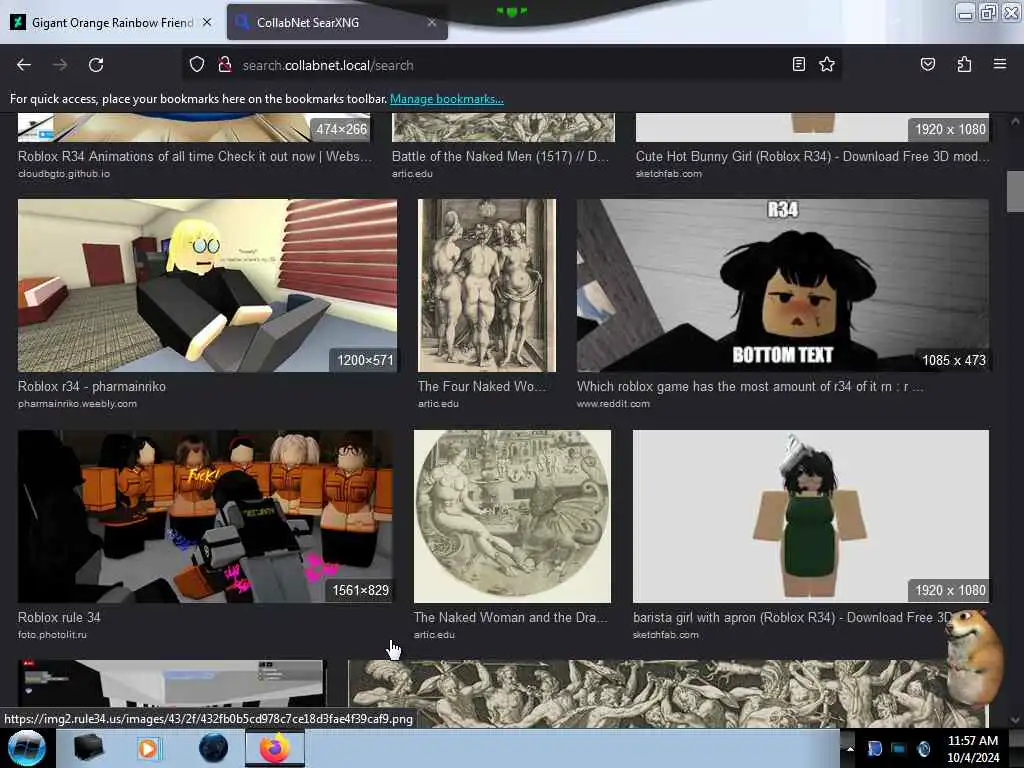The height and width of the screenshot is (768, 1024).
Task: Click the foto.photolit.ru source text
Action: (x=52, y=634)
